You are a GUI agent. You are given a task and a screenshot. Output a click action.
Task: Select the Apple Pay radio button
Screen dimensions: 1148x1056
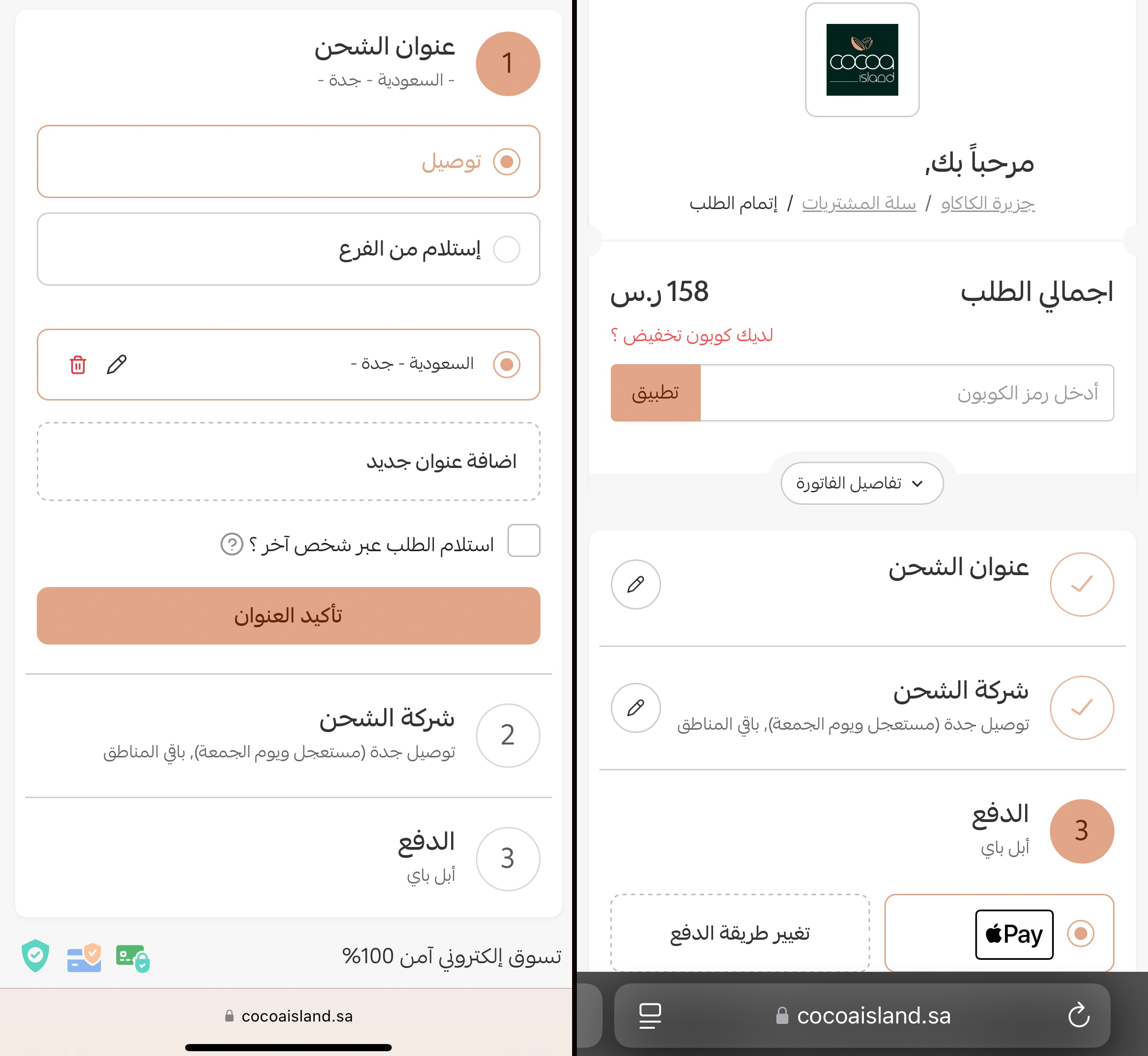1080,934
